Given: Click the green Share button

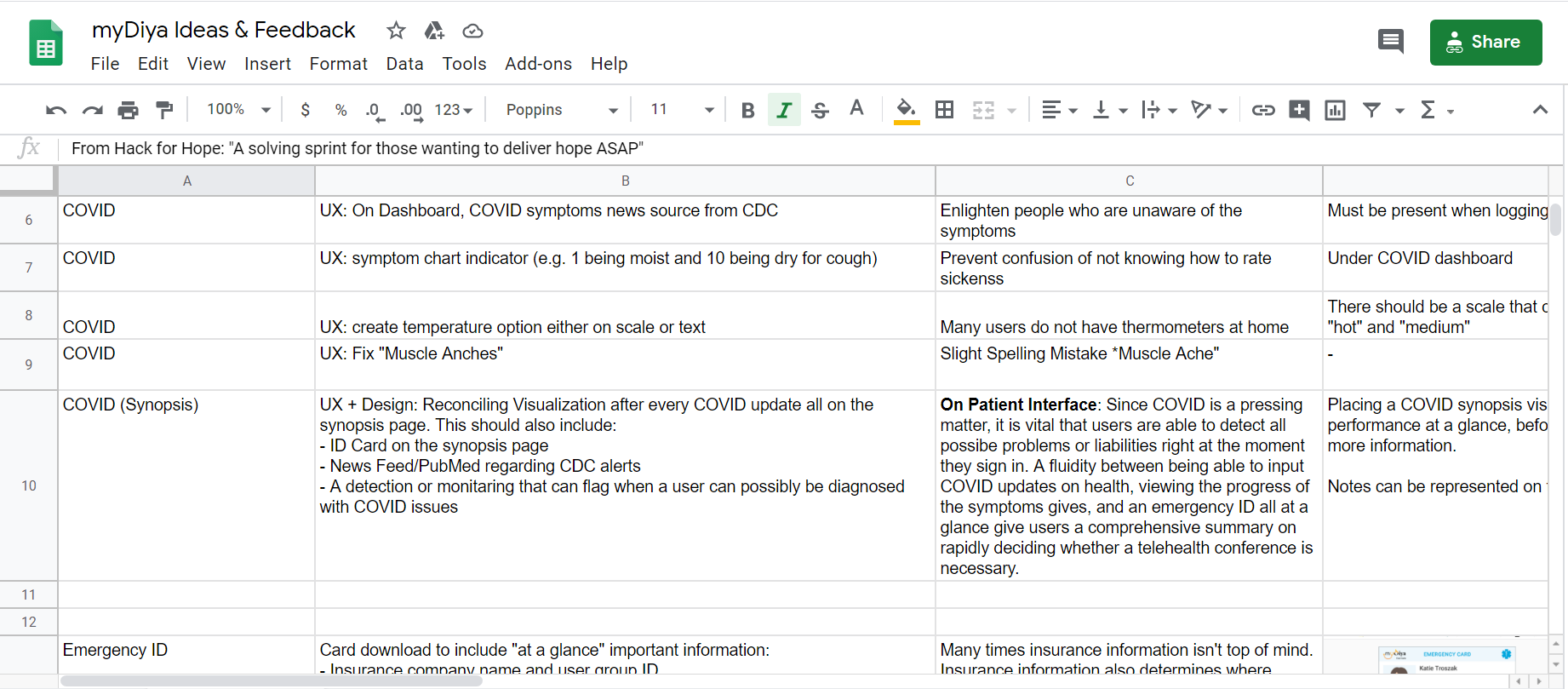Looking at the screenshot, I should pyautogui.click(x=1485, y=43).
